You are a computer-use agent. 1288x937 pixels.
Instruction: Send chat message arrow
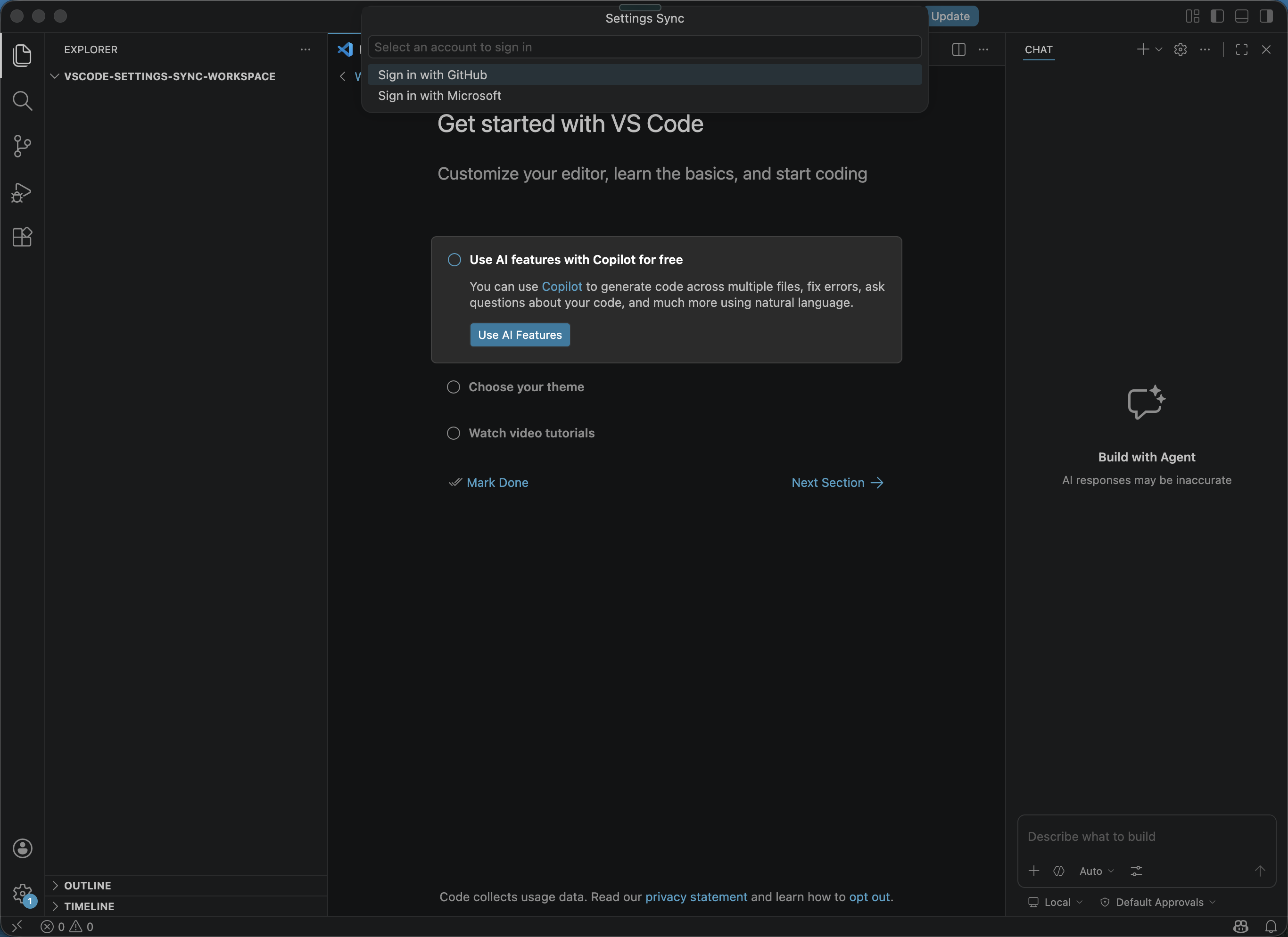(1260, 871)
